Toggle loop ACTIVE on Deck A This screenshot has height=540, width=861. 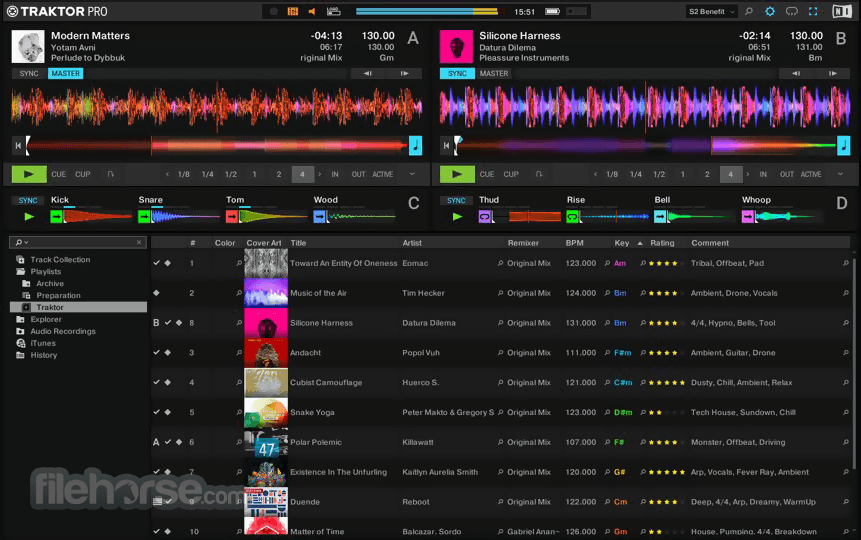tap(383, 174)
